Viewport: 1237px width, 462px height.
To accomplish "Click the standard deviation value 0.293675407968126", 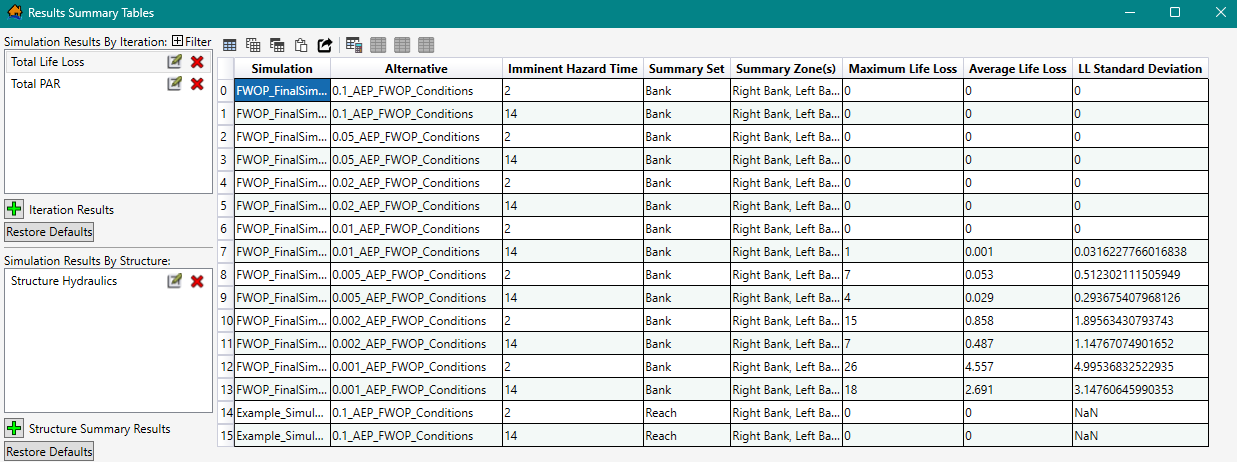I will (1140, 298).
